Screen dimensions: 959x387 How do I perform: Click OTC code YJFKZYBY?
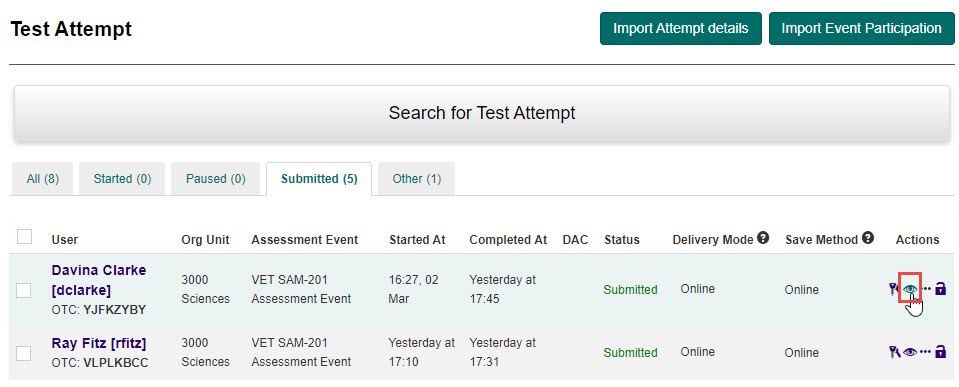pyautogui.click(x=114, y=309)
